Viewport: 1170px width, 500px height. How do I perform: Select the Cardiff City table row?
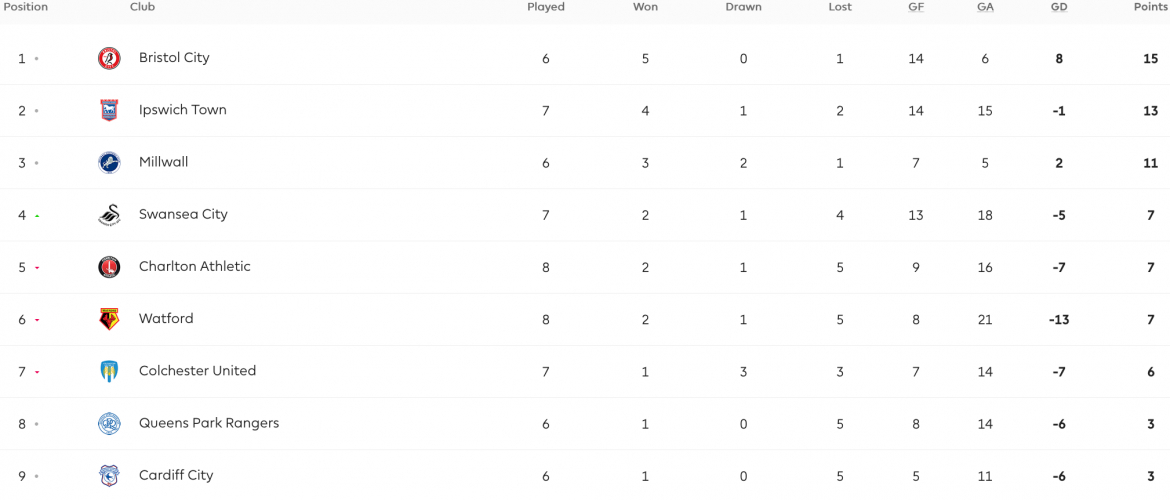(585, 475)
